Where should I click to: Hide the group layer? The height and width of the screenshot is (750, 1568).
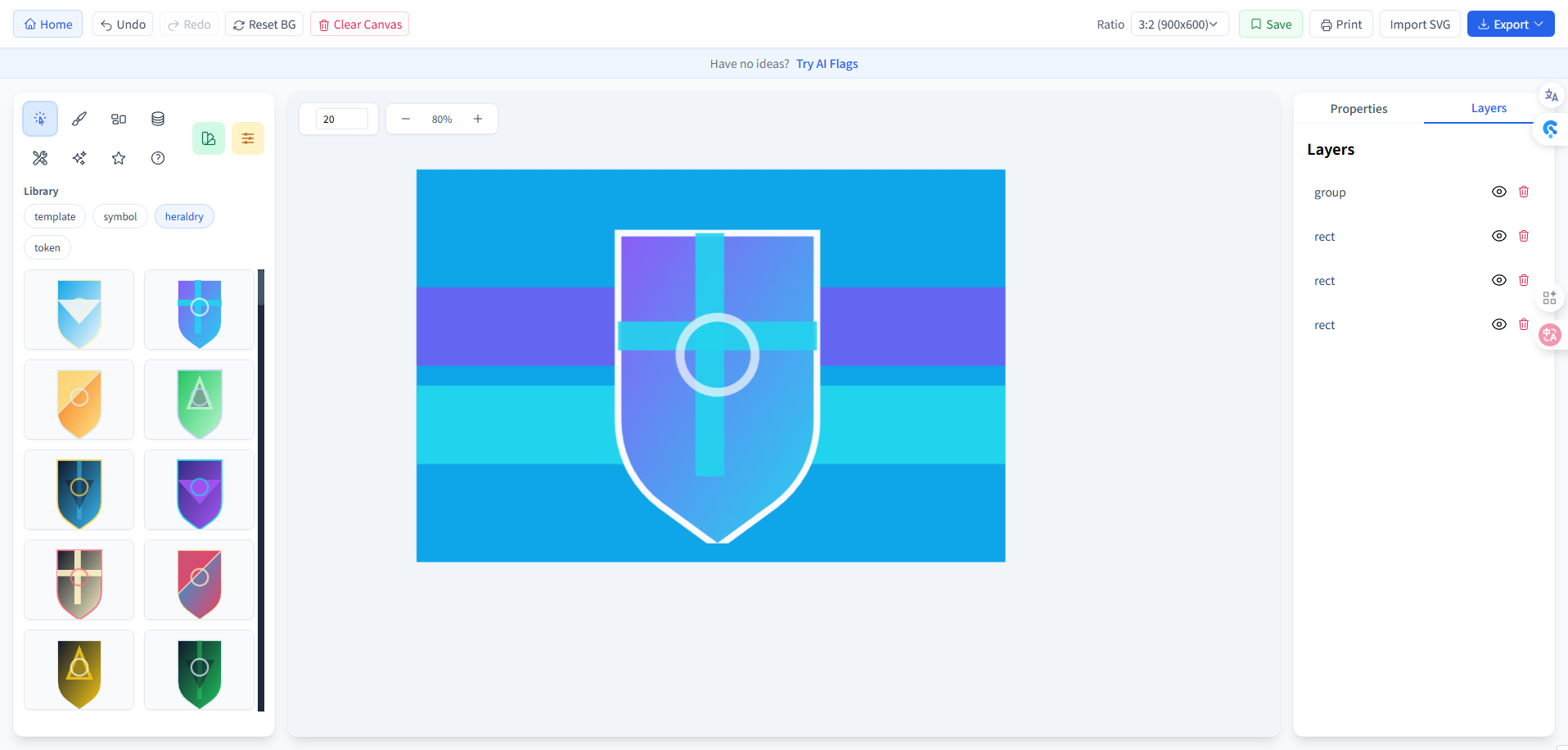[x=1499, y=192]
